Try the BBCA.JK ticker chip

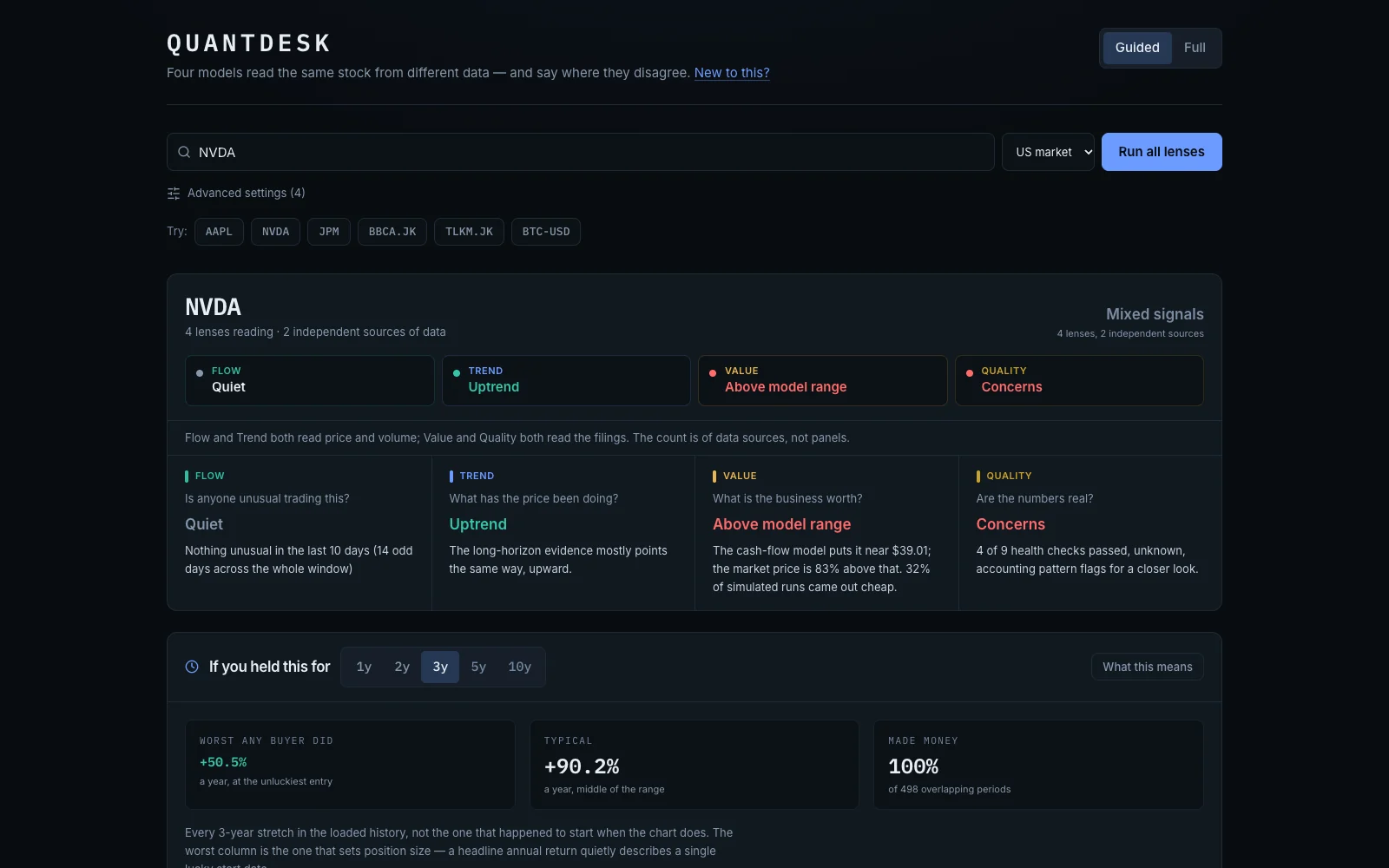click(x=392, y=232)
